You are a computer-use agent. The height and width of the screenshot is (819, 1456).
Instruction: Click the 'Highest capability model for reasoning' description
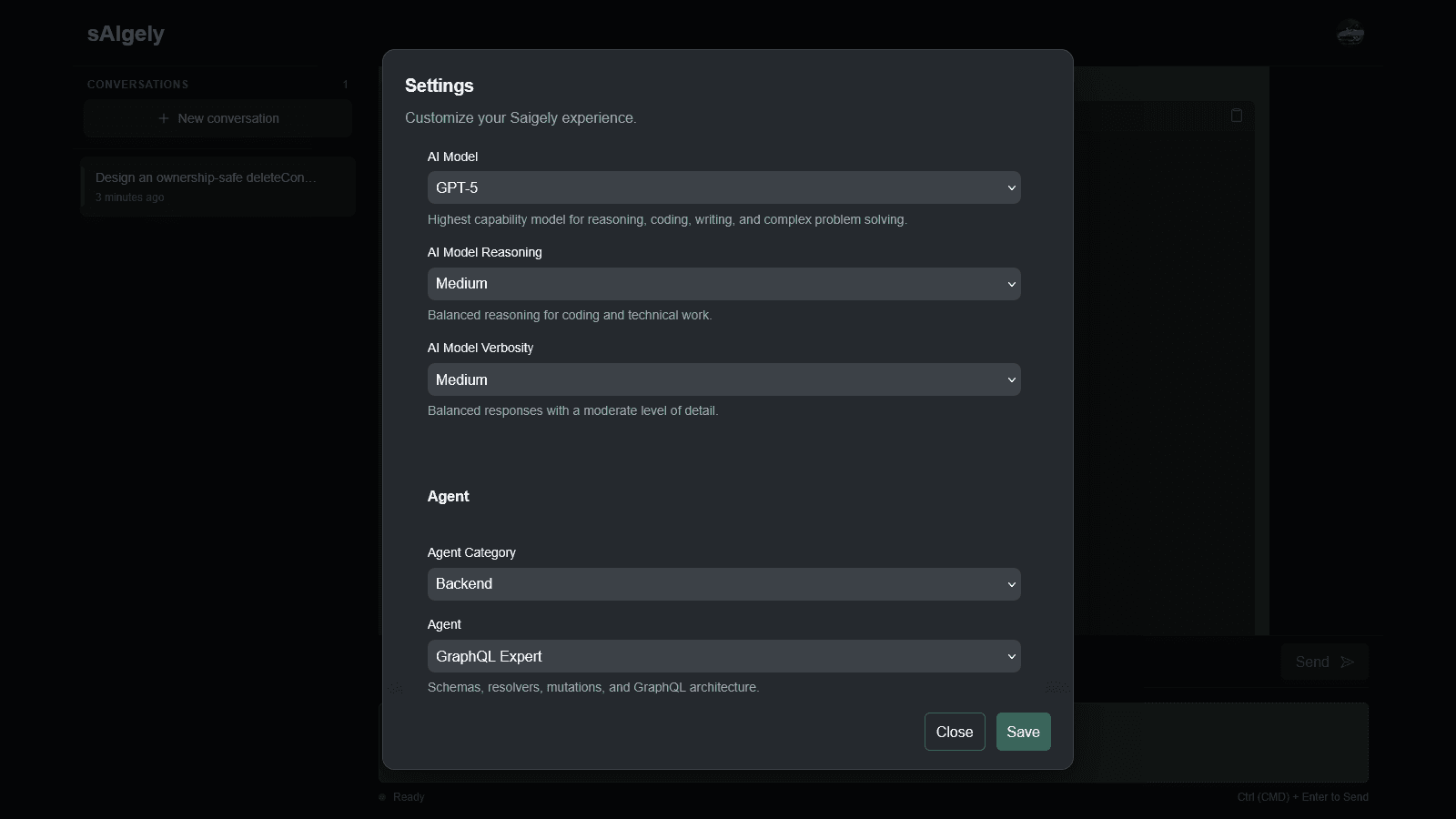coord(667,219)
